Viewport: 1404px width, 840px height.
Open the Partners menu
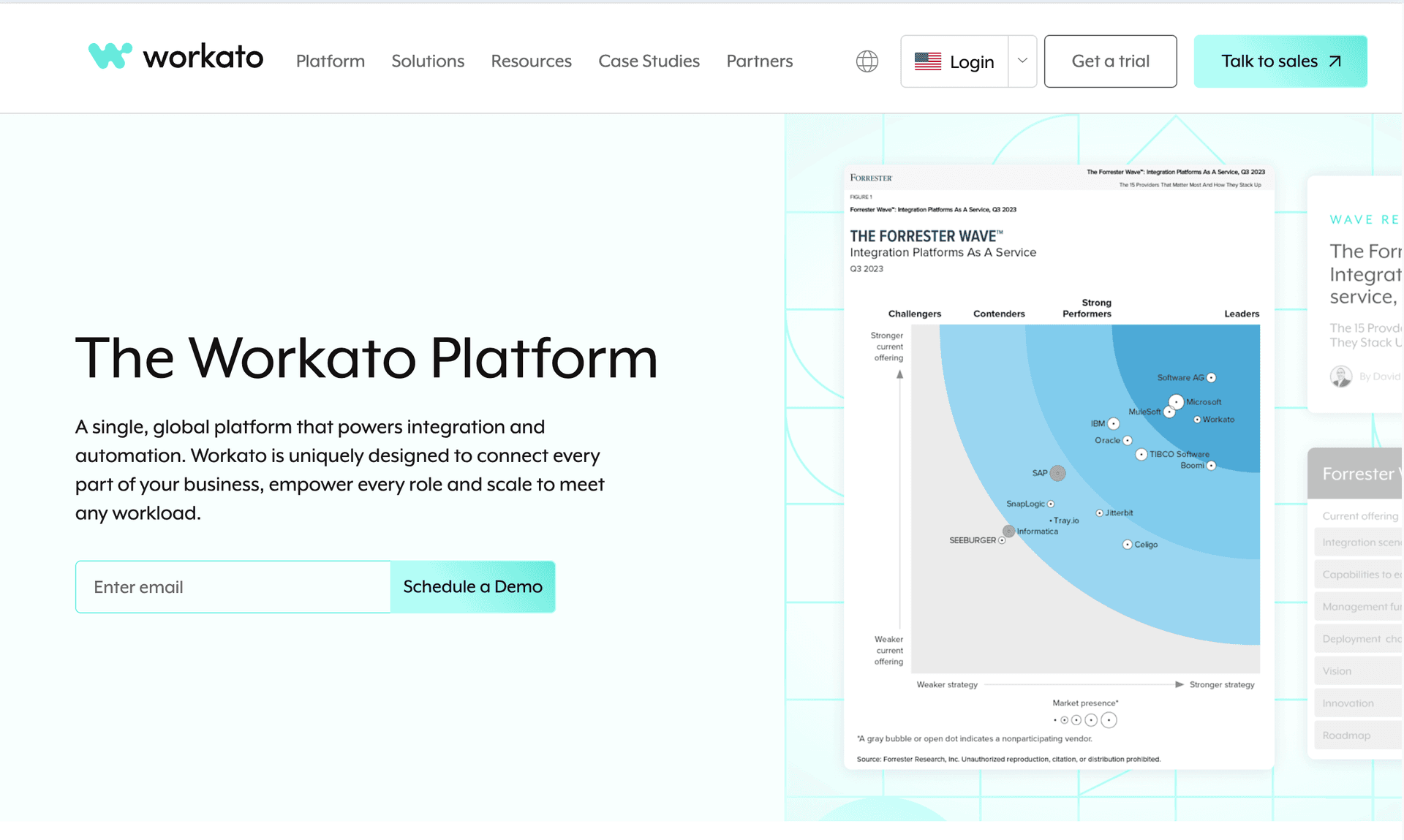(x=760, y=61)
